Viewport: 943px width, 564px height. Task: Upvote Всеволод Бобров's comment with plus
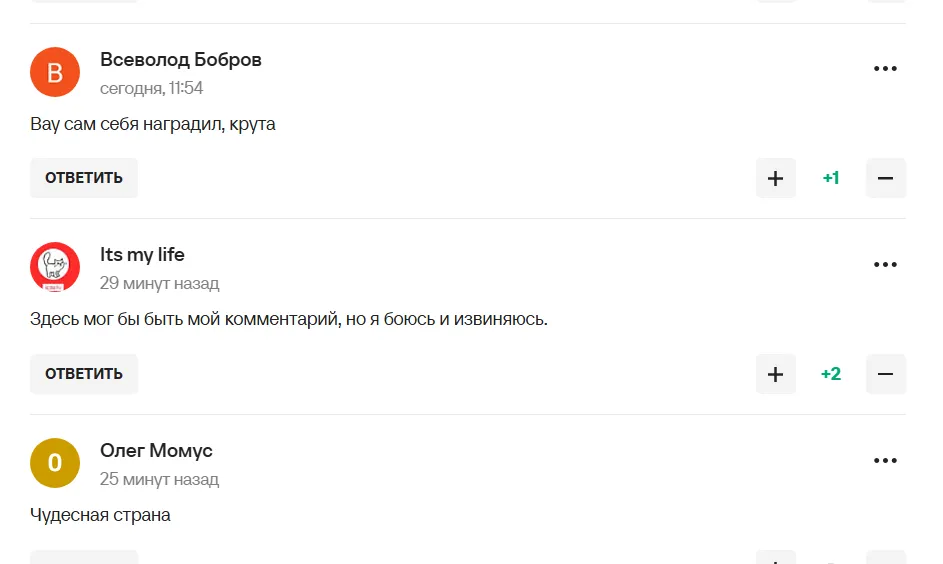click(775, 178)
